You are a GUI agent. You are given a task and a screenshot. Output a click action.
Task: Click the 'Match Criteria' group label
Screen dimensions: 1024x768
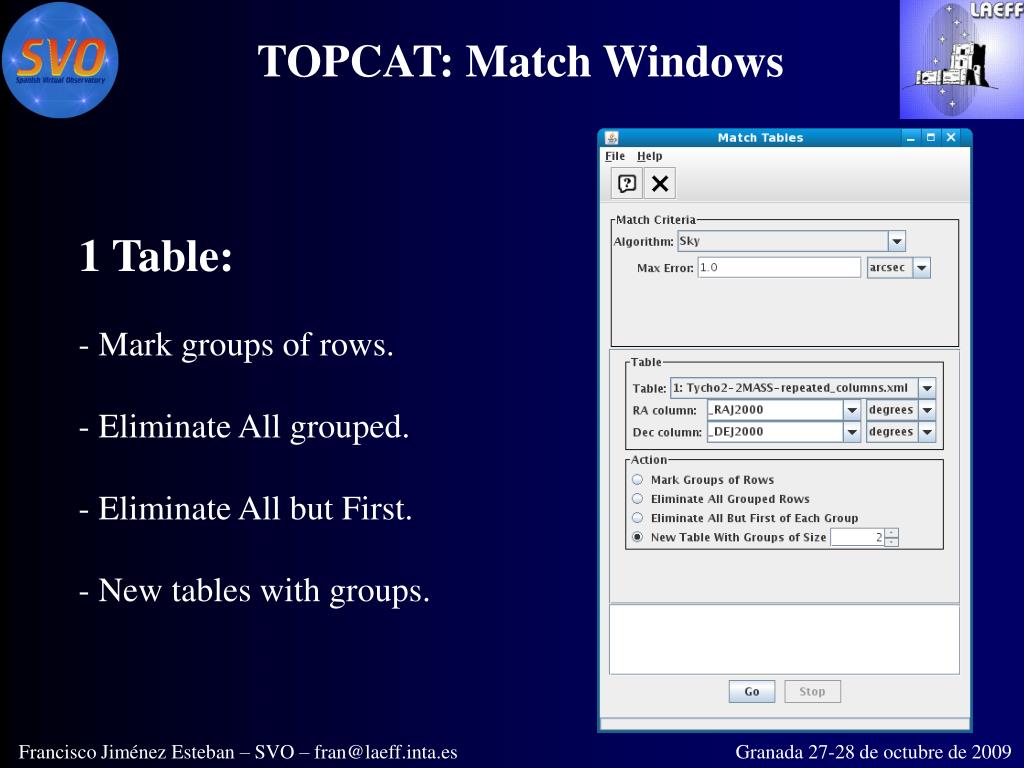656,220
